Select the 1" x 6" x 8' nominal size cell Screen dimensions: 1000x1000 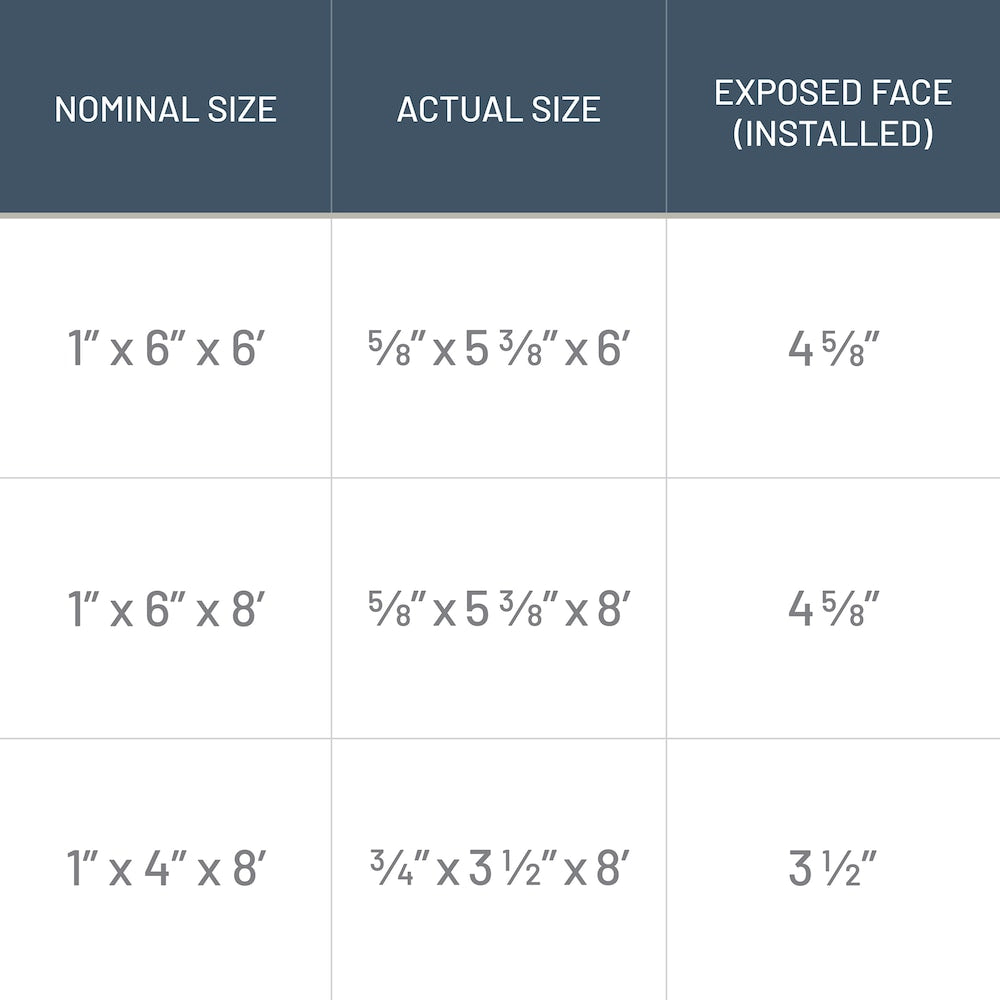165,609
